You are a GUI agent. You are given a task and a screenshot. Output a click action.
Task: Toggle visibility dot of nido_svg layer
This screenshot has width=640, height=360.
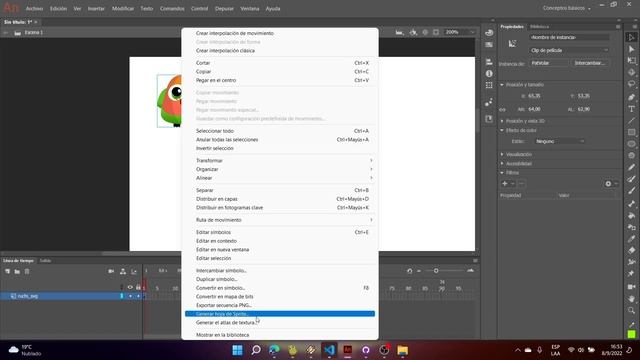(130, 296)
